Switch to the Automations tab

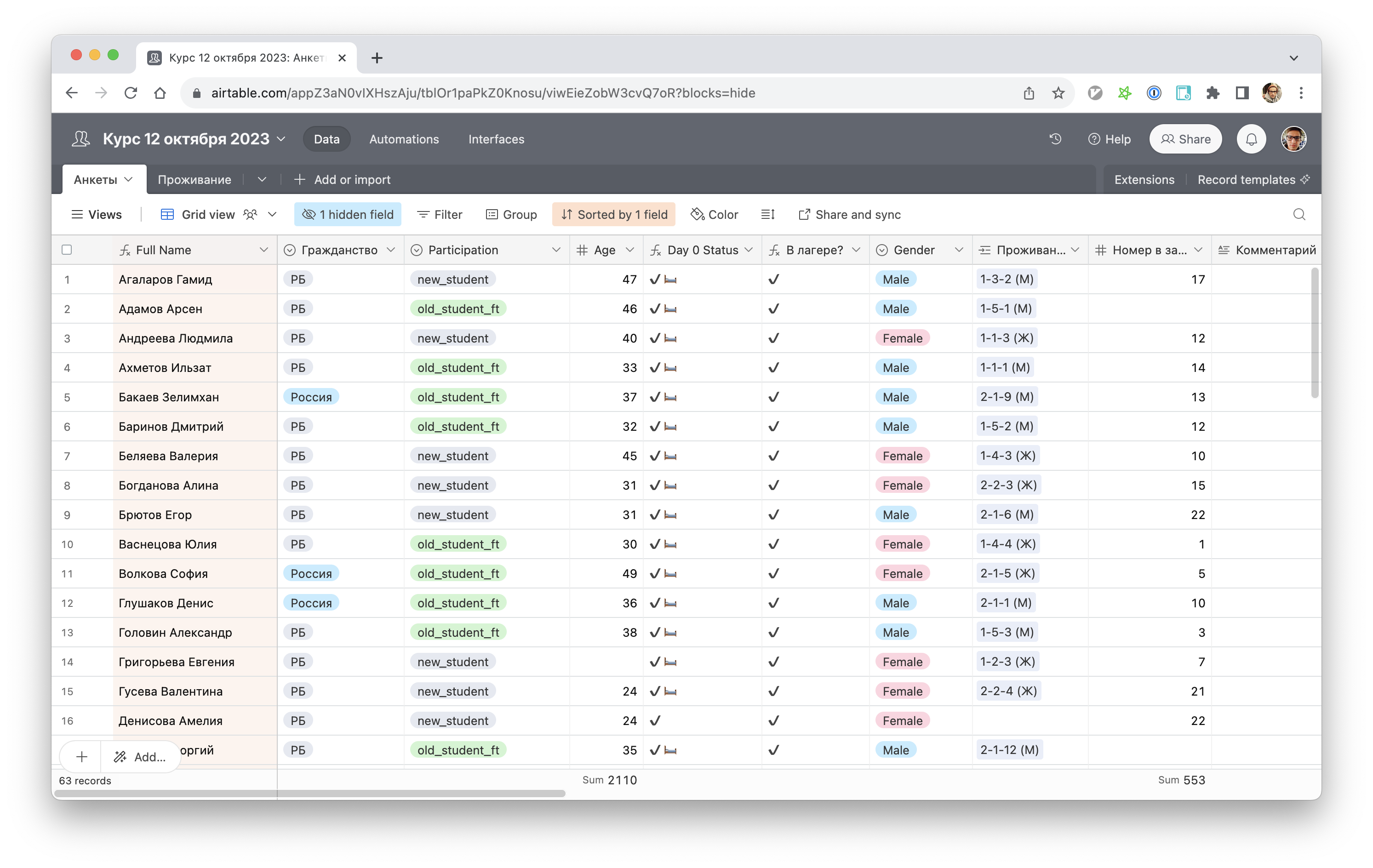(x=404, y=139)
